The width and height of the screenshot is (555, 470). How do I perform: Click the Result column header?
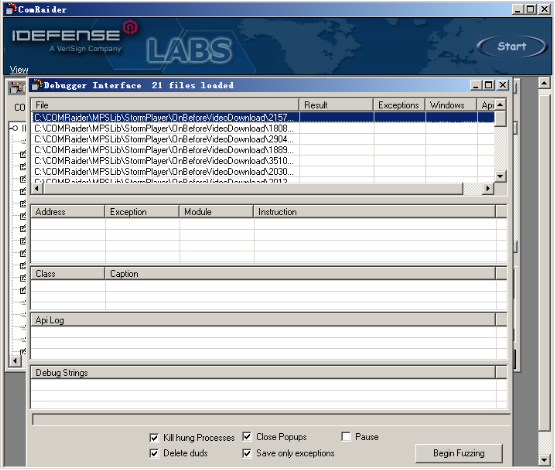336,105
